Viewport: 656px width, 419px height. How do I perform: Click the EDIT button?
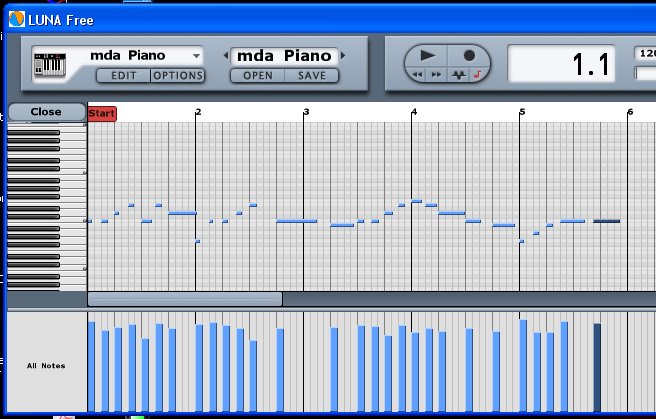[123, 76]
